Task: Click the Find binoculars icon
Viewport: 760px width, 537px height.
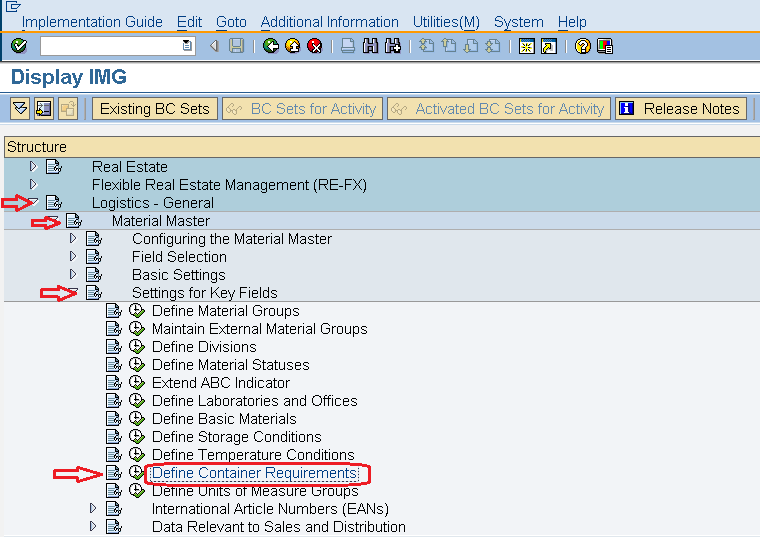Action: (370, 46)
